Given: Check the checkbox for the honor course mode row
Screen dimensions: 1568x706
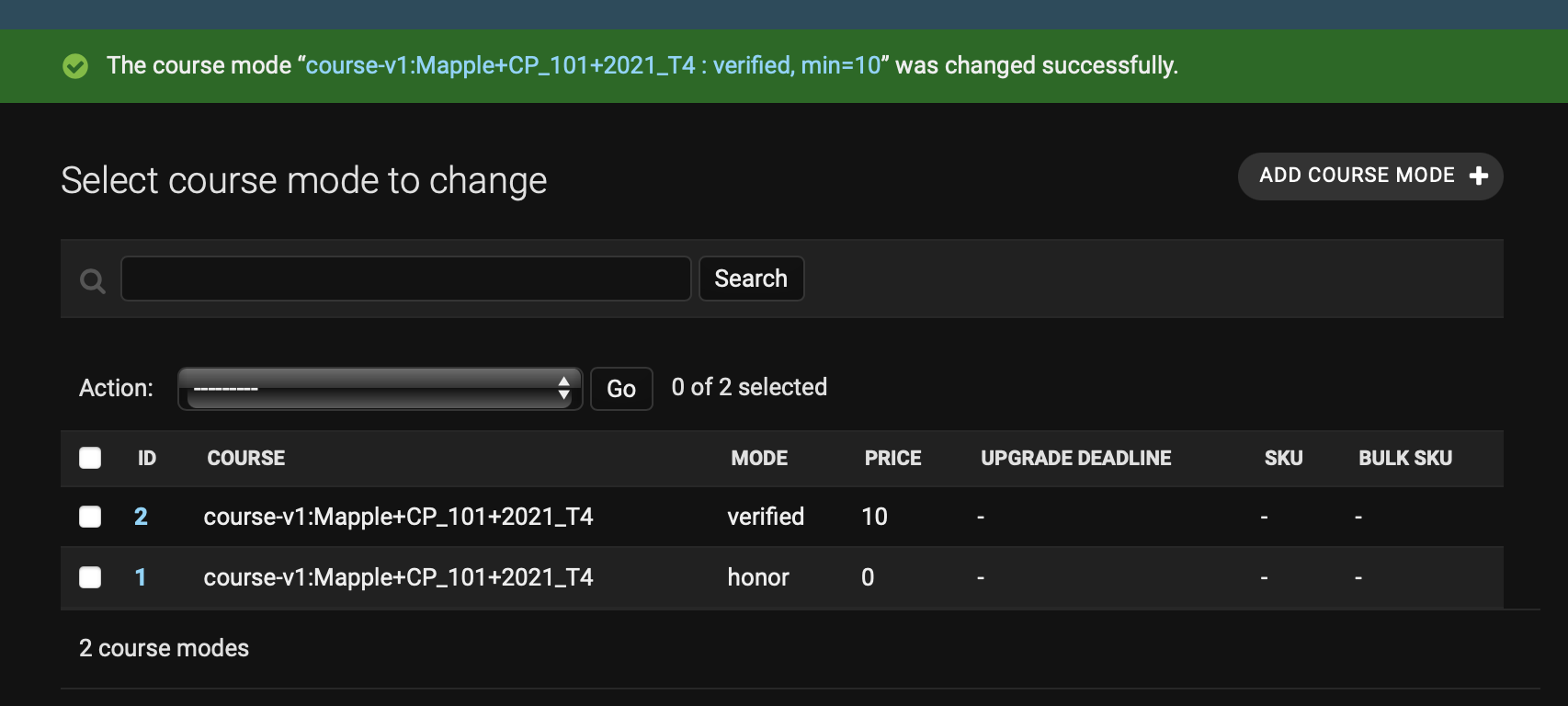Looking at the screenshot, I should pyautogui.click(x=89, y=578).
